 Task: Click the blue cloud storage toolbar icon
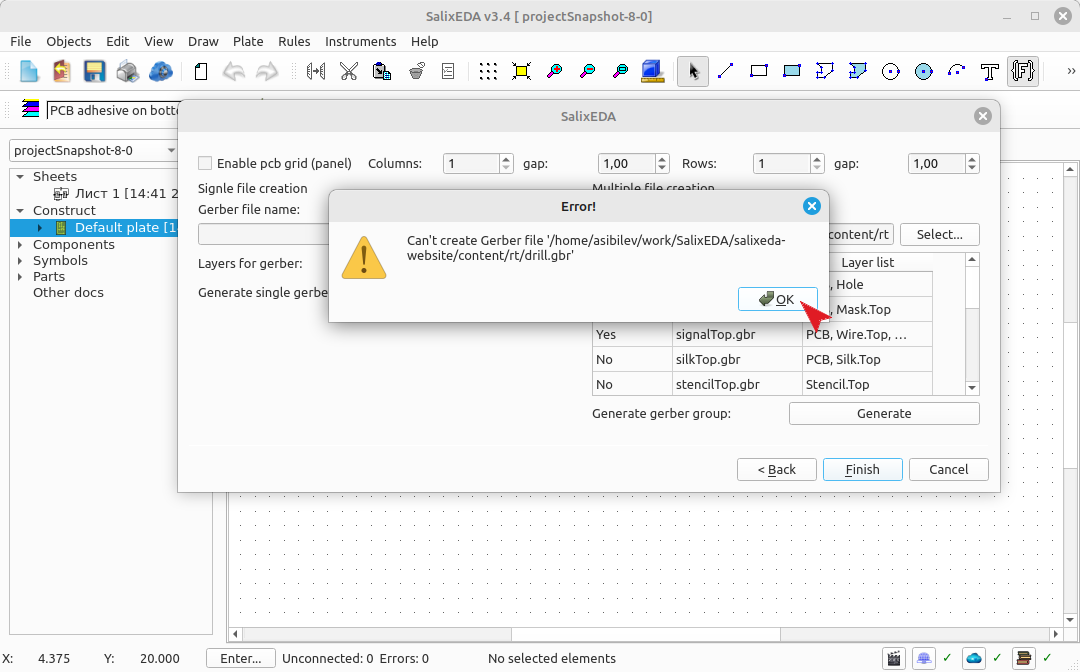click(x=160, y=72)
